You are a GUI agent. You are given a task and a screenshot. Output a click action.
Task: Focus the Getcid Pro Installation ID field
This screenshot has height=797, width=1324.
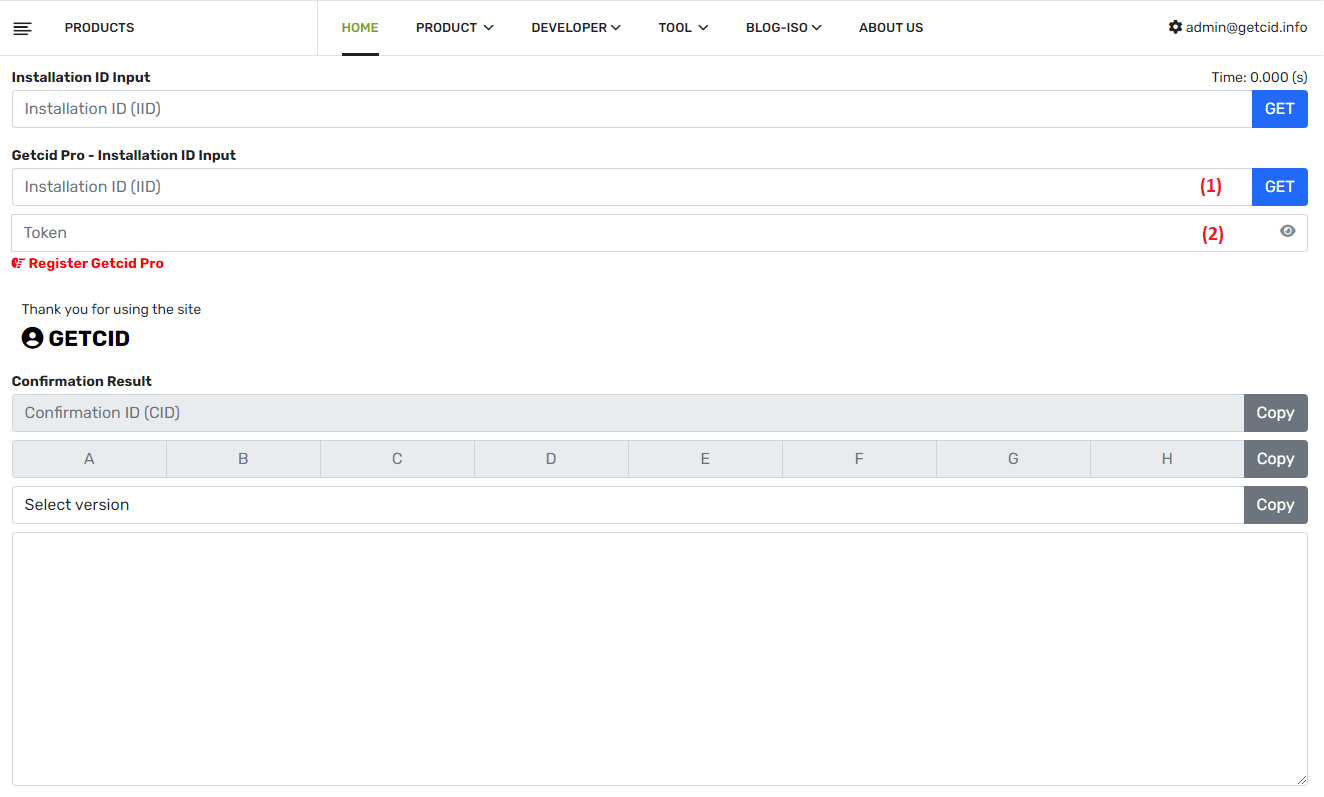click(x=632, y=187)
